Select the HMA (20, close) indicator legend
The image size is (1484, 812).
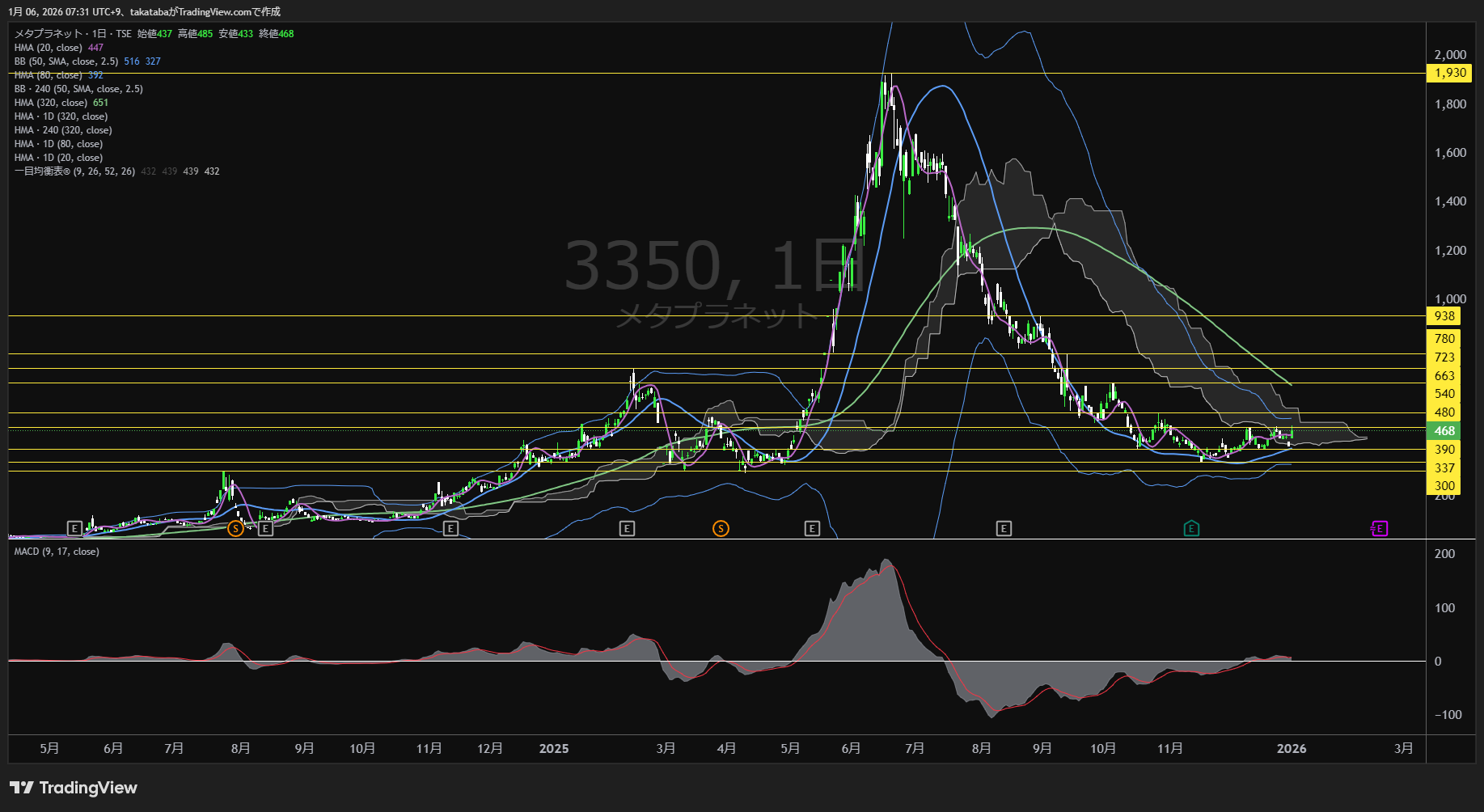tap(49, 48)
